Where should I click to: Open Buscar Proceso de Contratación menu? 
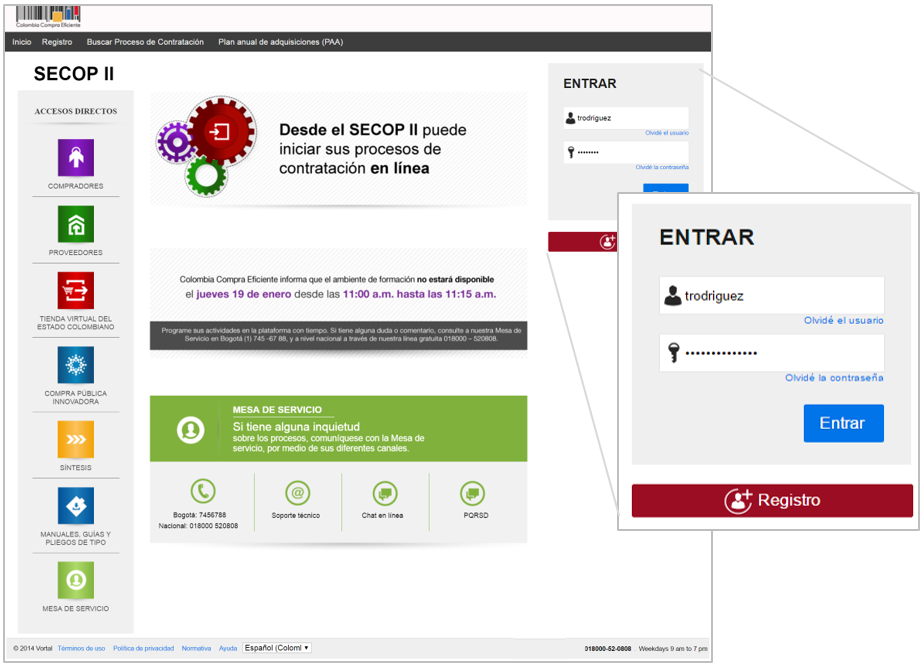(145, 42)
